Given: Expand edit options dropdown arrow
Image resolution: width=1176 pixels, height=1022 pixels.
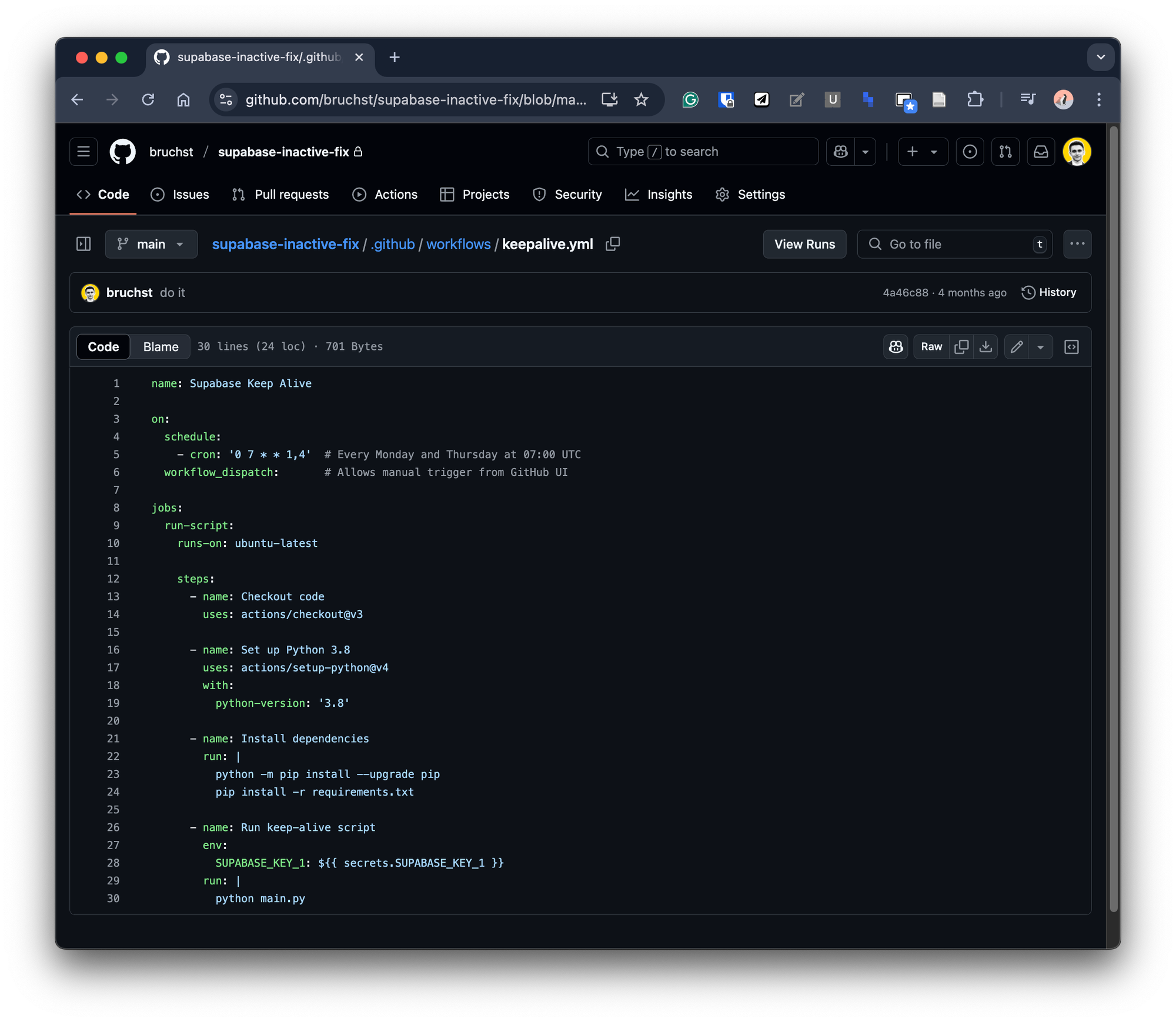Looking at the screenshot, I should (1040, 347).
